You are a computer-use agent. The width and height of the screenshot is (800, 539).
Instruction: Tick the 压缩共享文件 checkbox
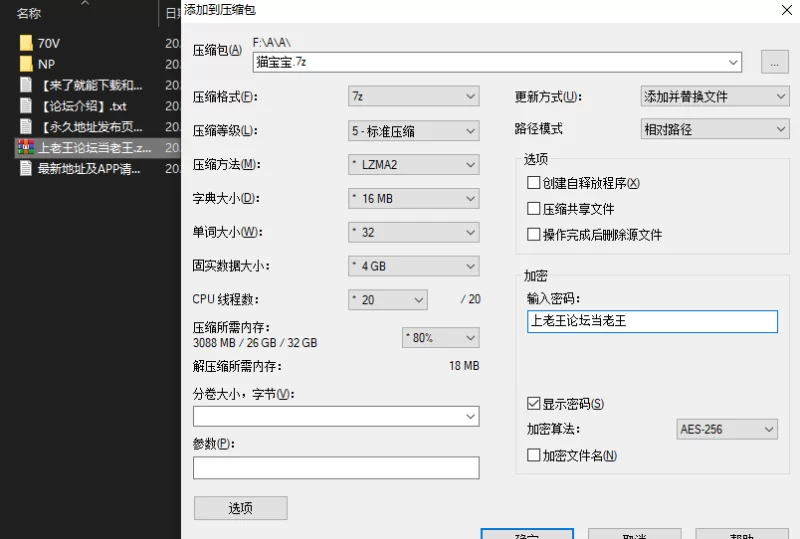pyautogui.click(x=533, y=208)
